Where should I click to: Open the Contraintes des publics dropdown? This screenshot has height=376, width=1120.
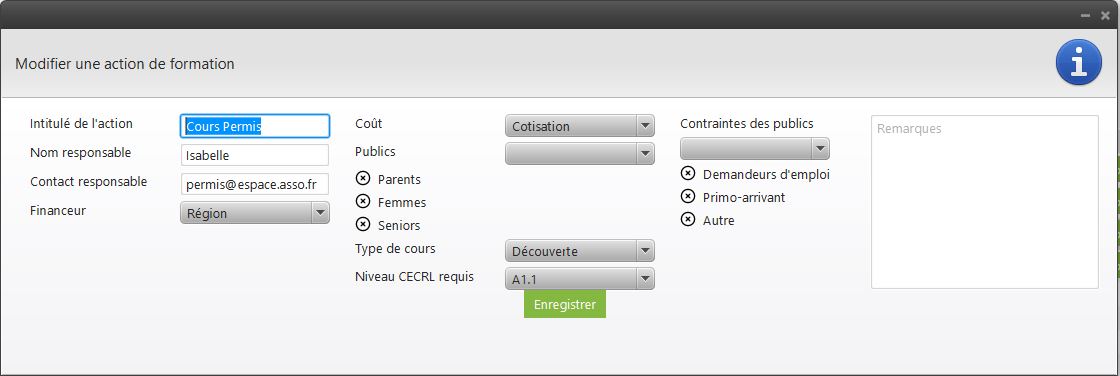click(x=755, y=149)
